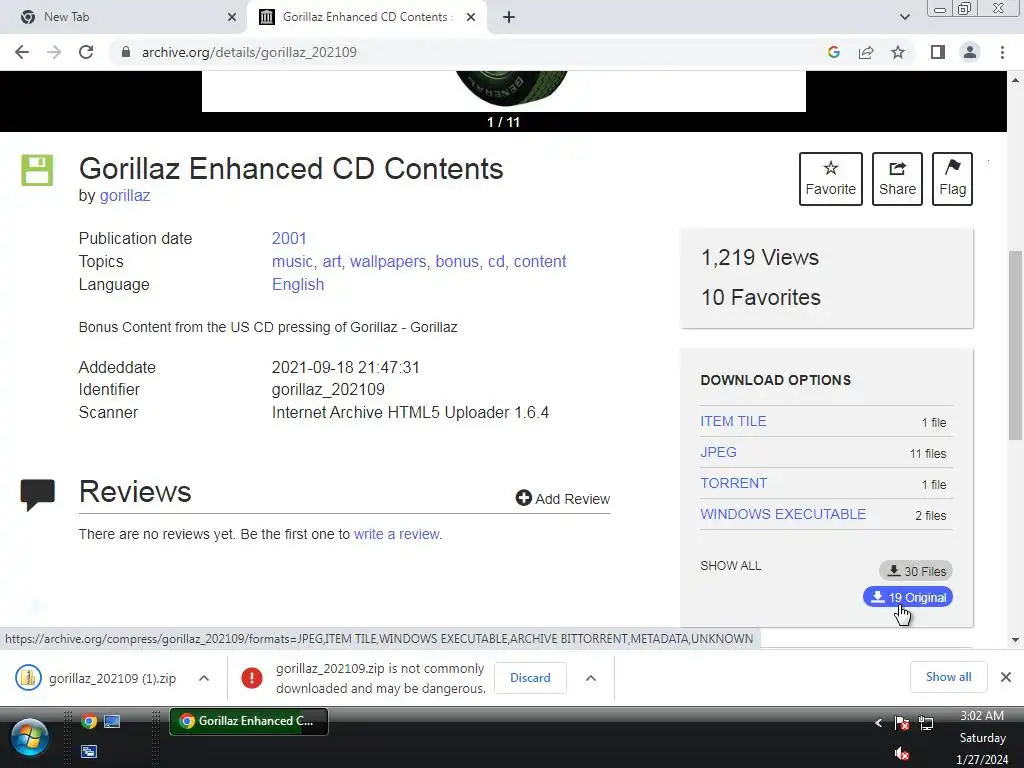
Task: Follow the 2001 publication date link
Action: pyautogui.click(x=289, y=238)
